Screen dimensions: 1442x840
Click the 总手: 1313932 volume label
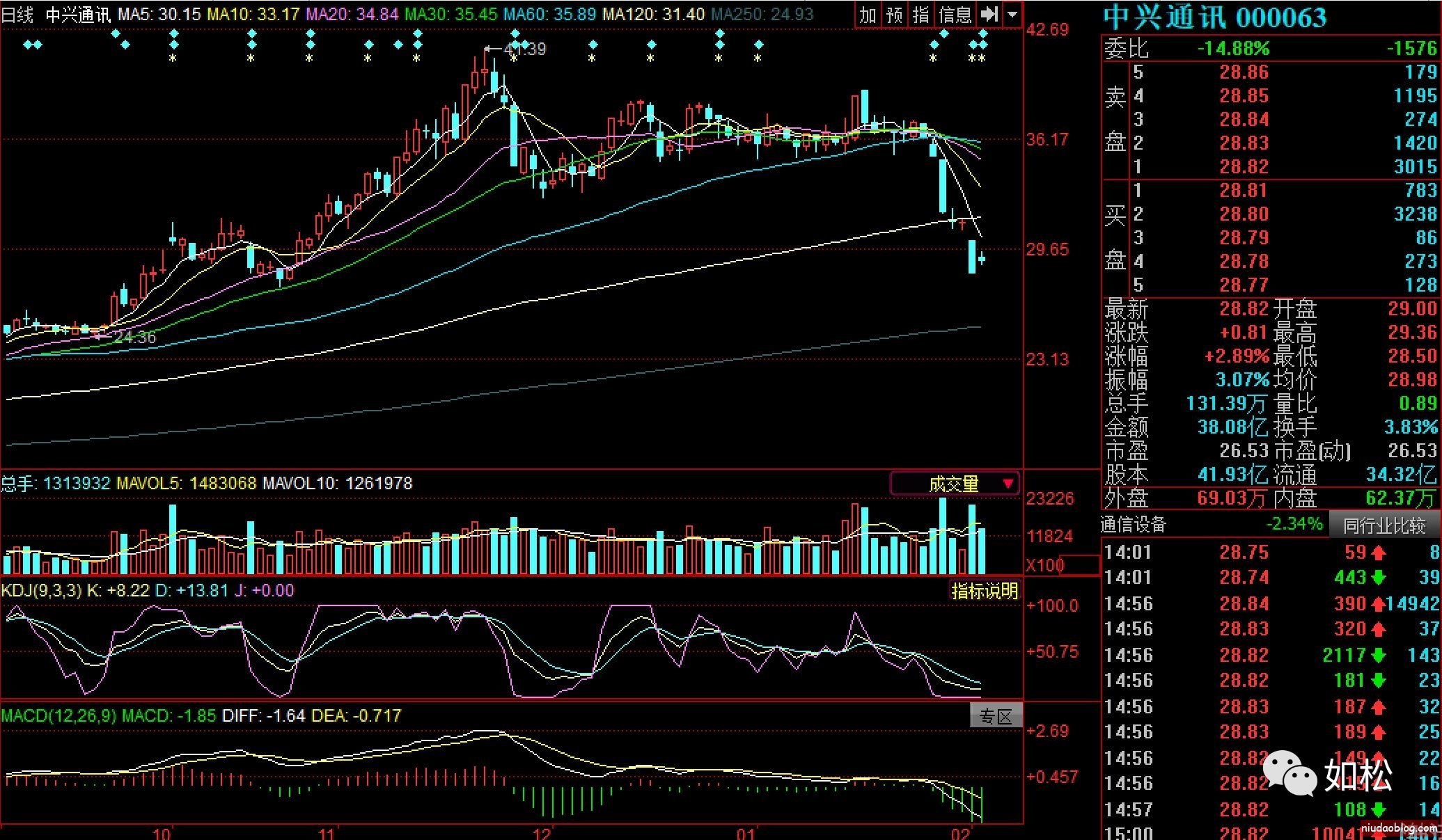click(x=56, y=483)
